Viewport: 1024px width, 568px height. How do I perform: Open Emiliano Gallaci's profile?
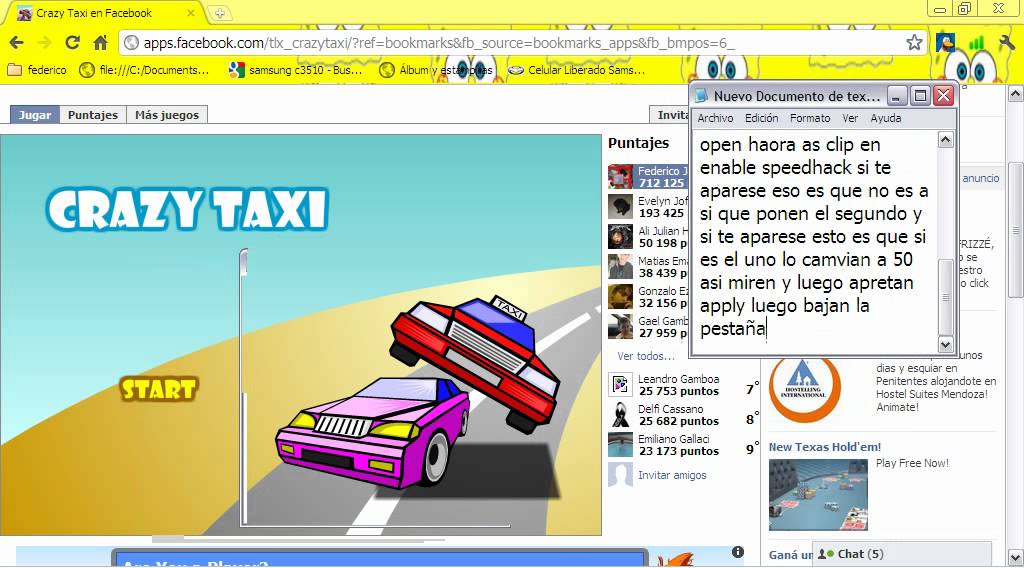[x=674, y=439]
